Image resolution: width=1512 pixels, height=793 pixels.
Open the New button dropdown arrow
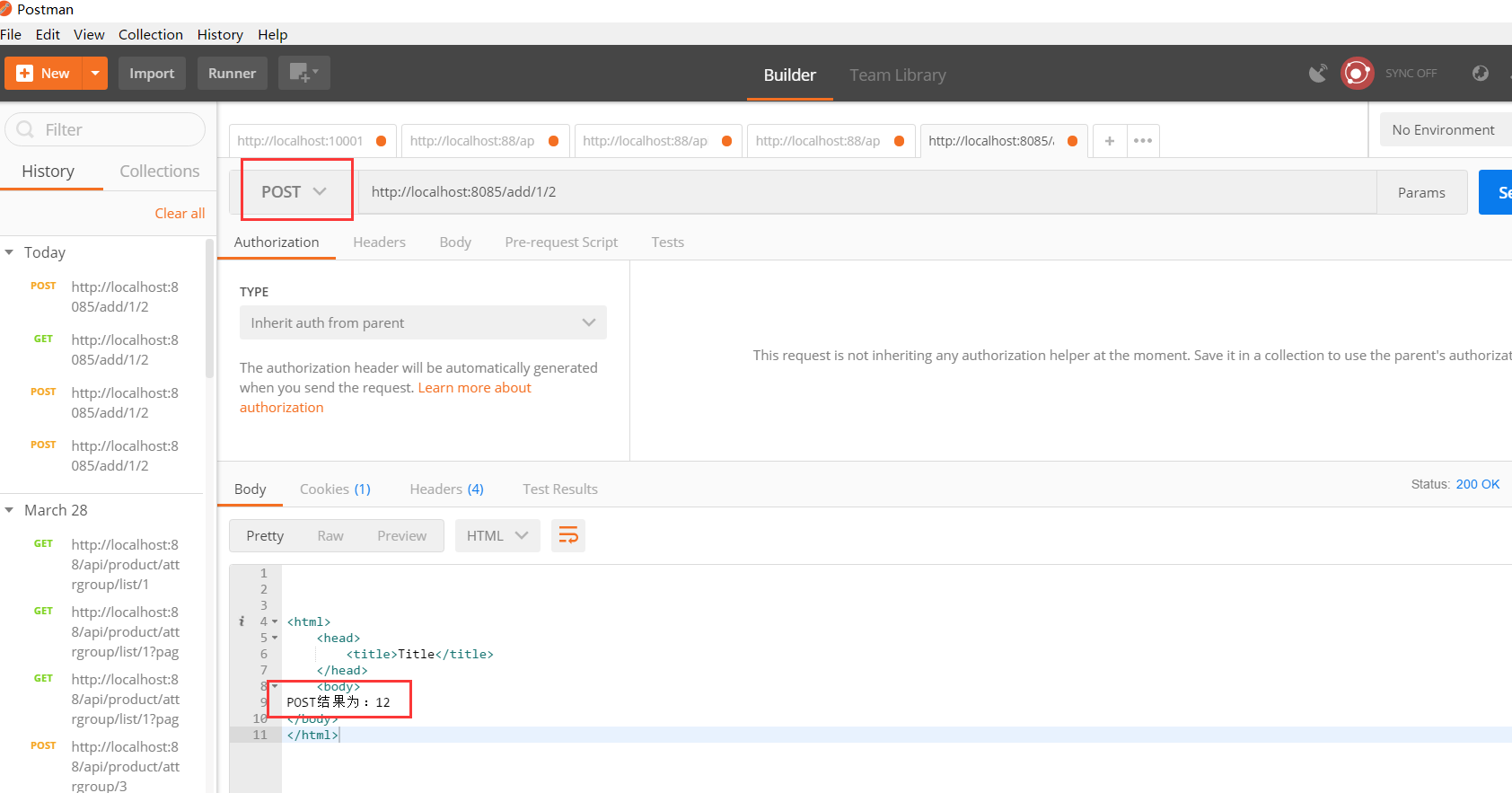(95, 74)
